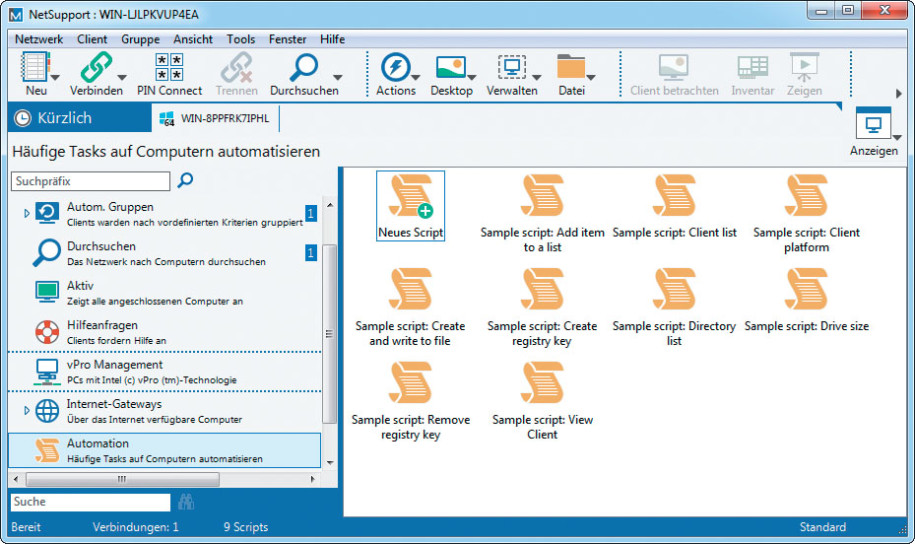
Task: Click the Desktop picture icon
Action: pos(450,67)
